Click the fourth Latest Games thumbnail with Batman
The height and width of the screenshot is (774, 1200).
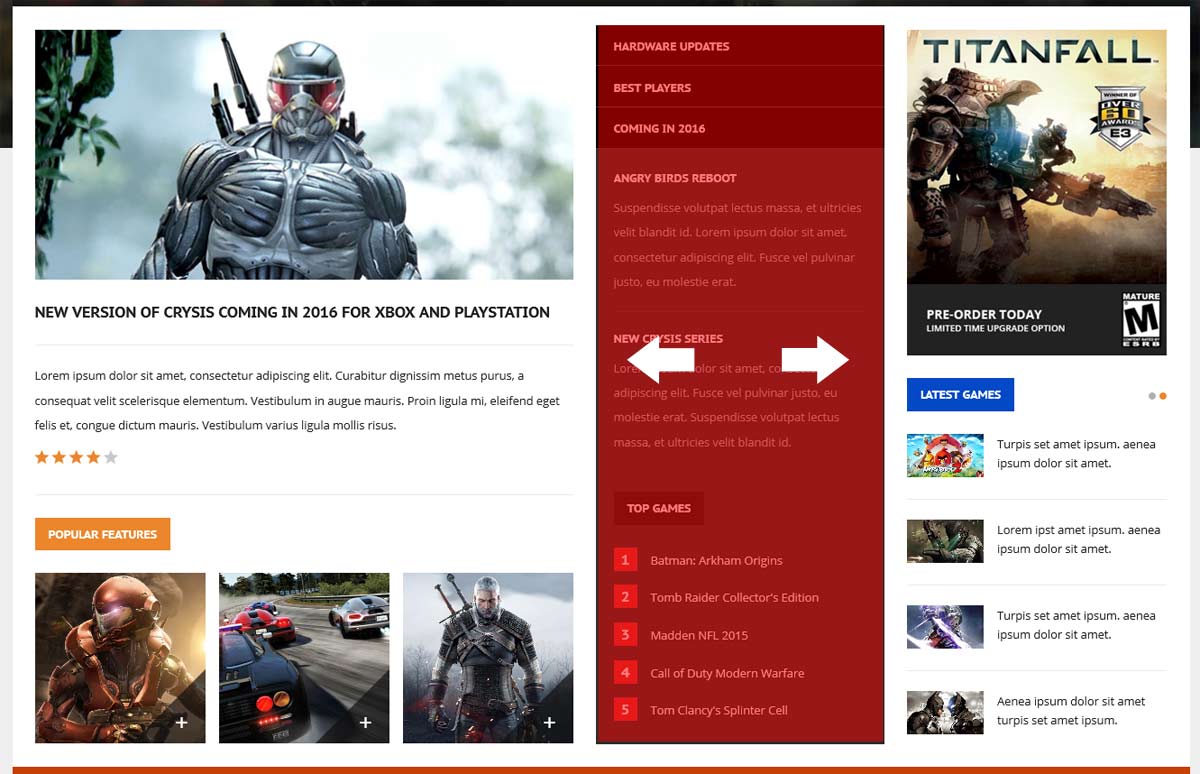pos(945,712)
